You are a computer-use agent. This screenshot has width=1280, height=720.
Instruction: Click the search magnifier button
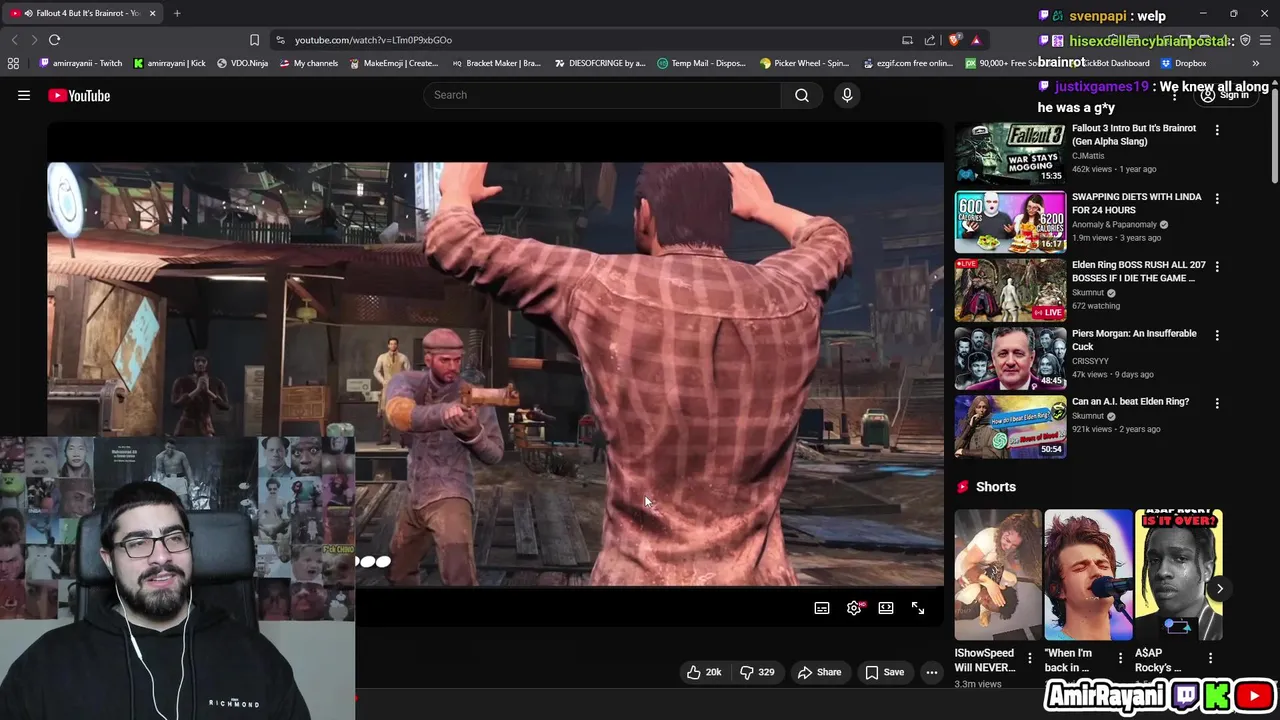(802, 95)
